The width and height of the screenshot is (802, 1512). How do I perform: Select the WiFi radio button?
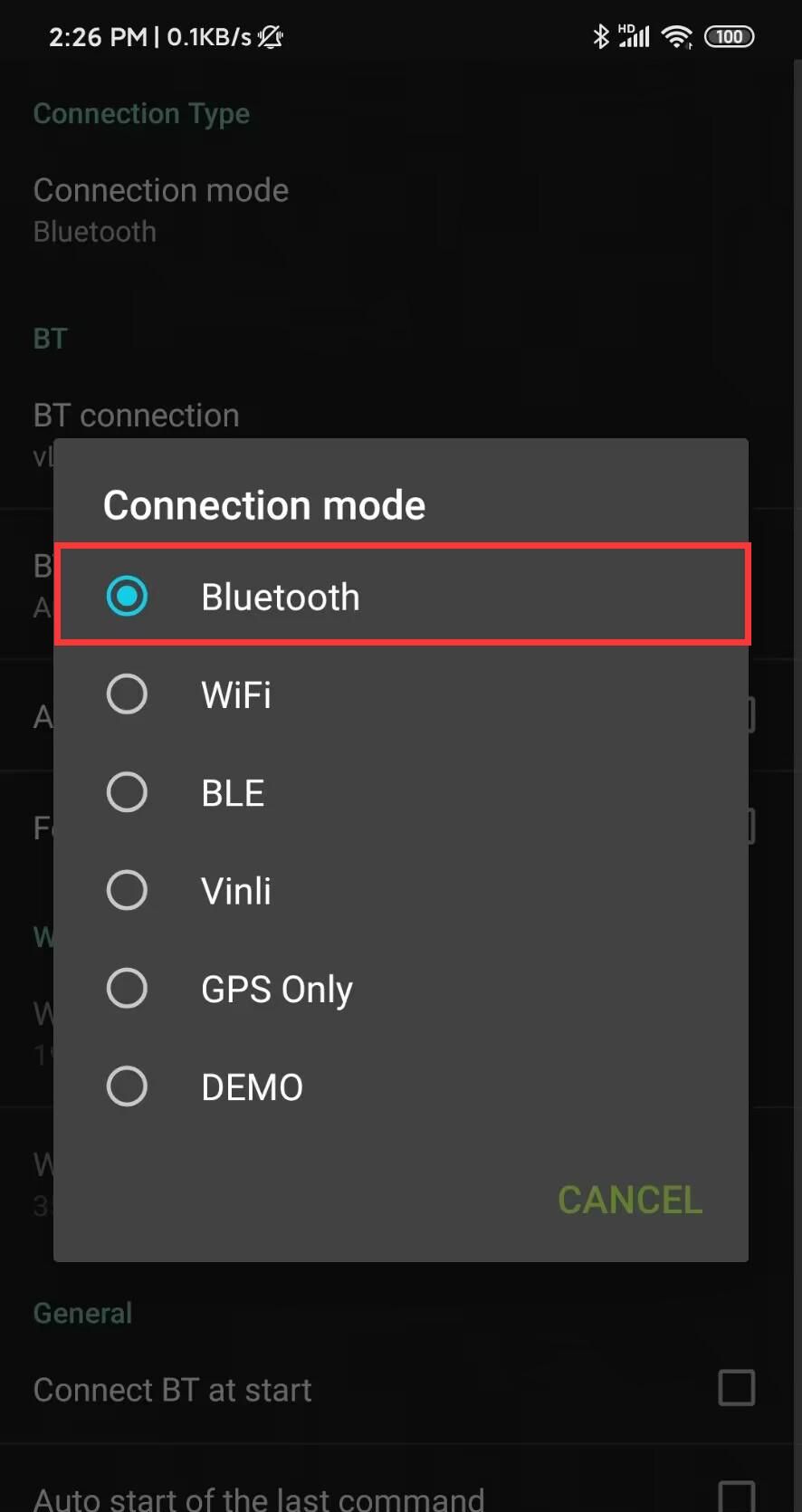127,694
